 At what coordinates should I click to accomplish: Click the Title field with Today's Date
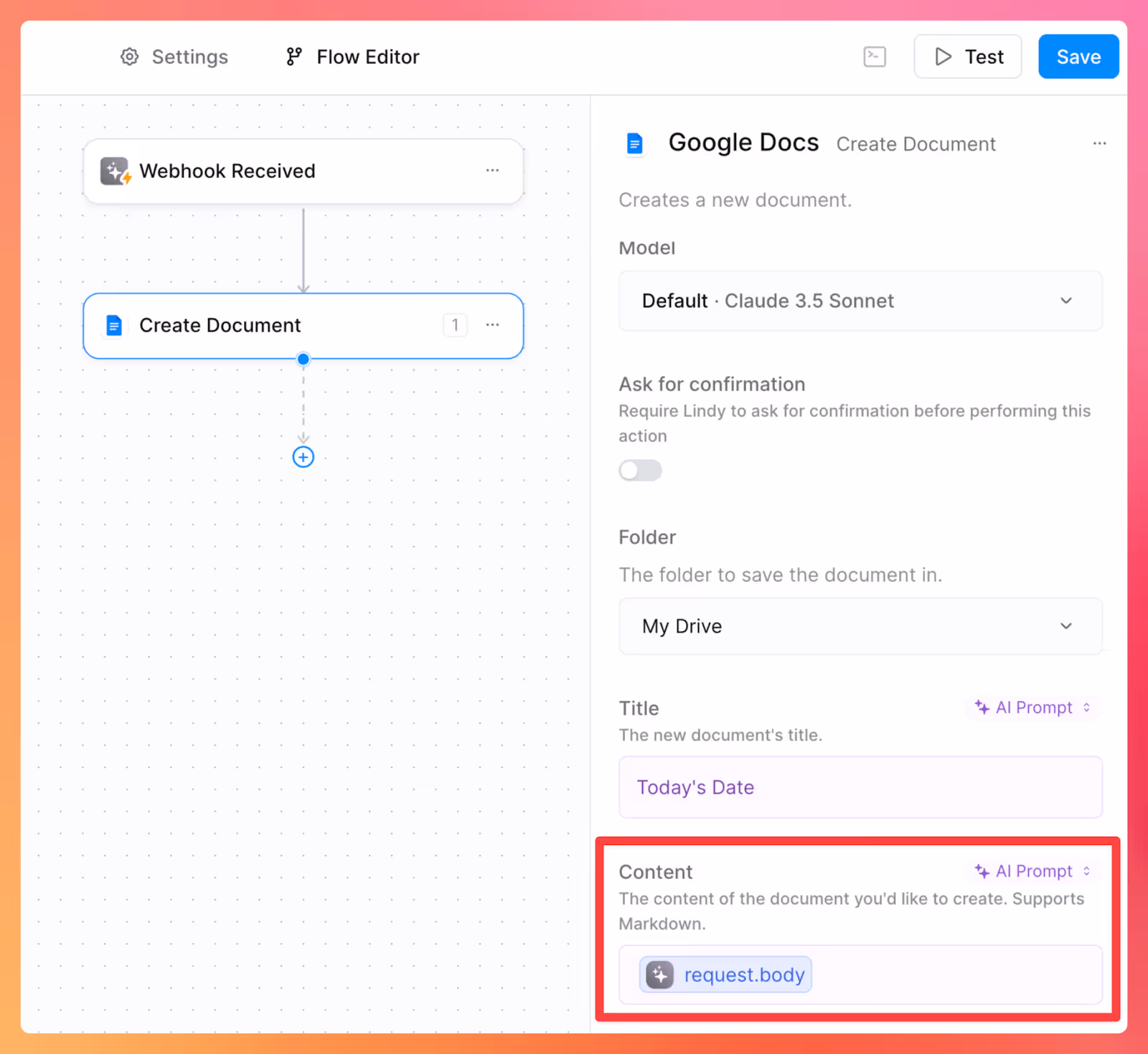tap(860, 787)
